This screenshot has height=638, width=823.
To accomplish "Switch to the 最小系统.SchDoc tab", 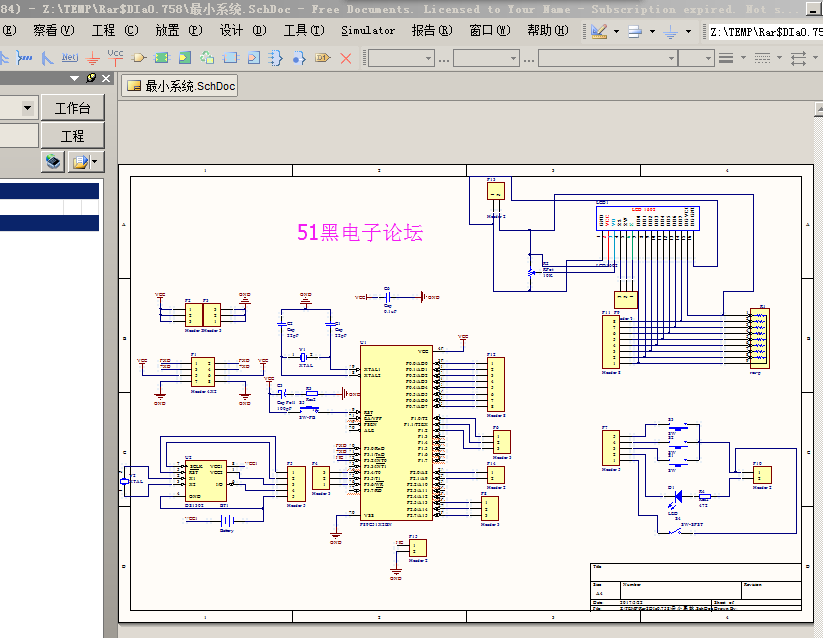I will point(180,87).
